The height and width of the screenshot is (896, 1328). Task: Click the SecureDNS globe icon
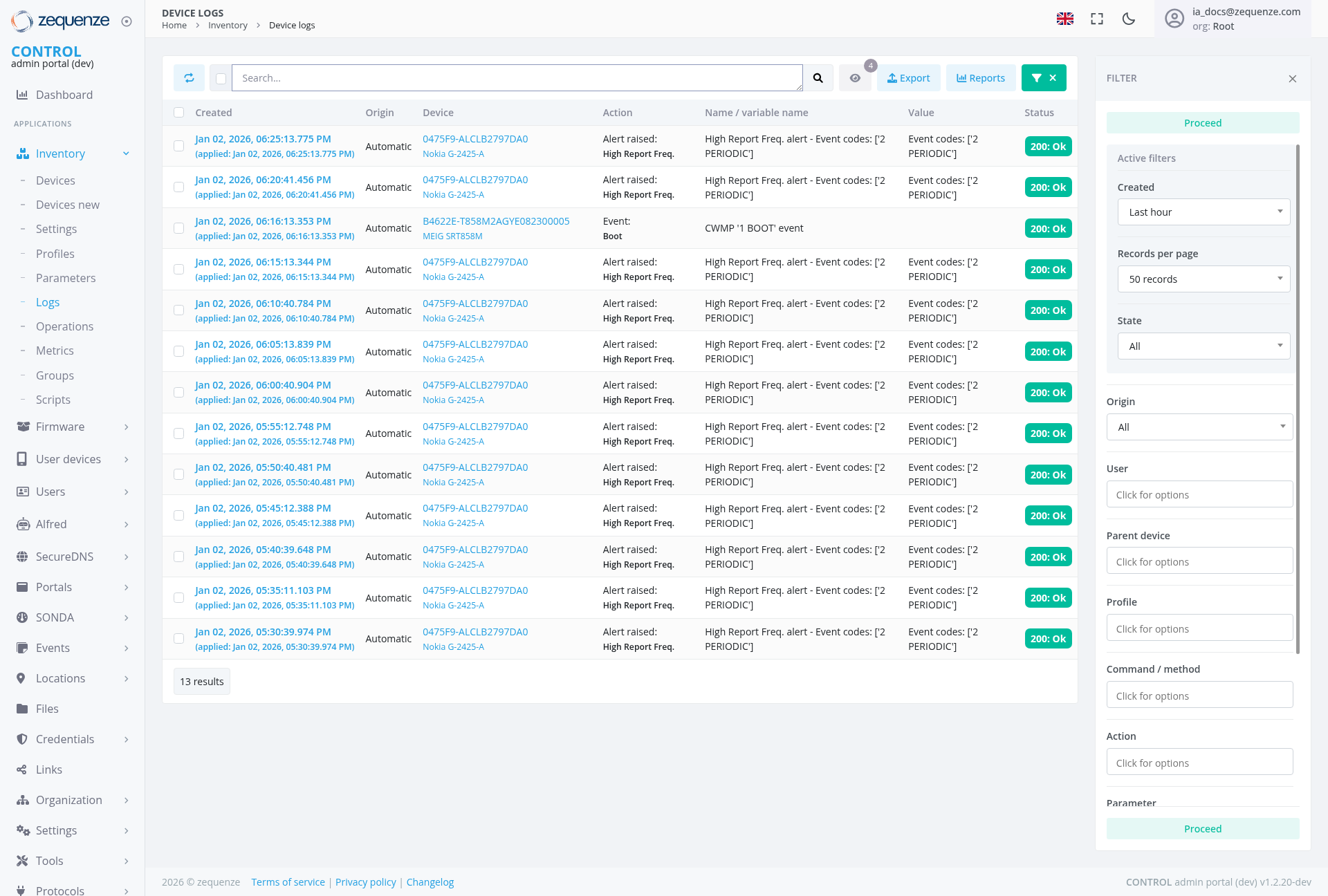22,557
